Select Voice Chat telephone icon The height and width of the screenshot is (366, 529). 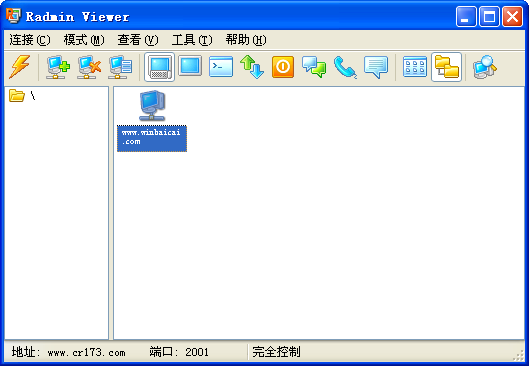[345, 66]
